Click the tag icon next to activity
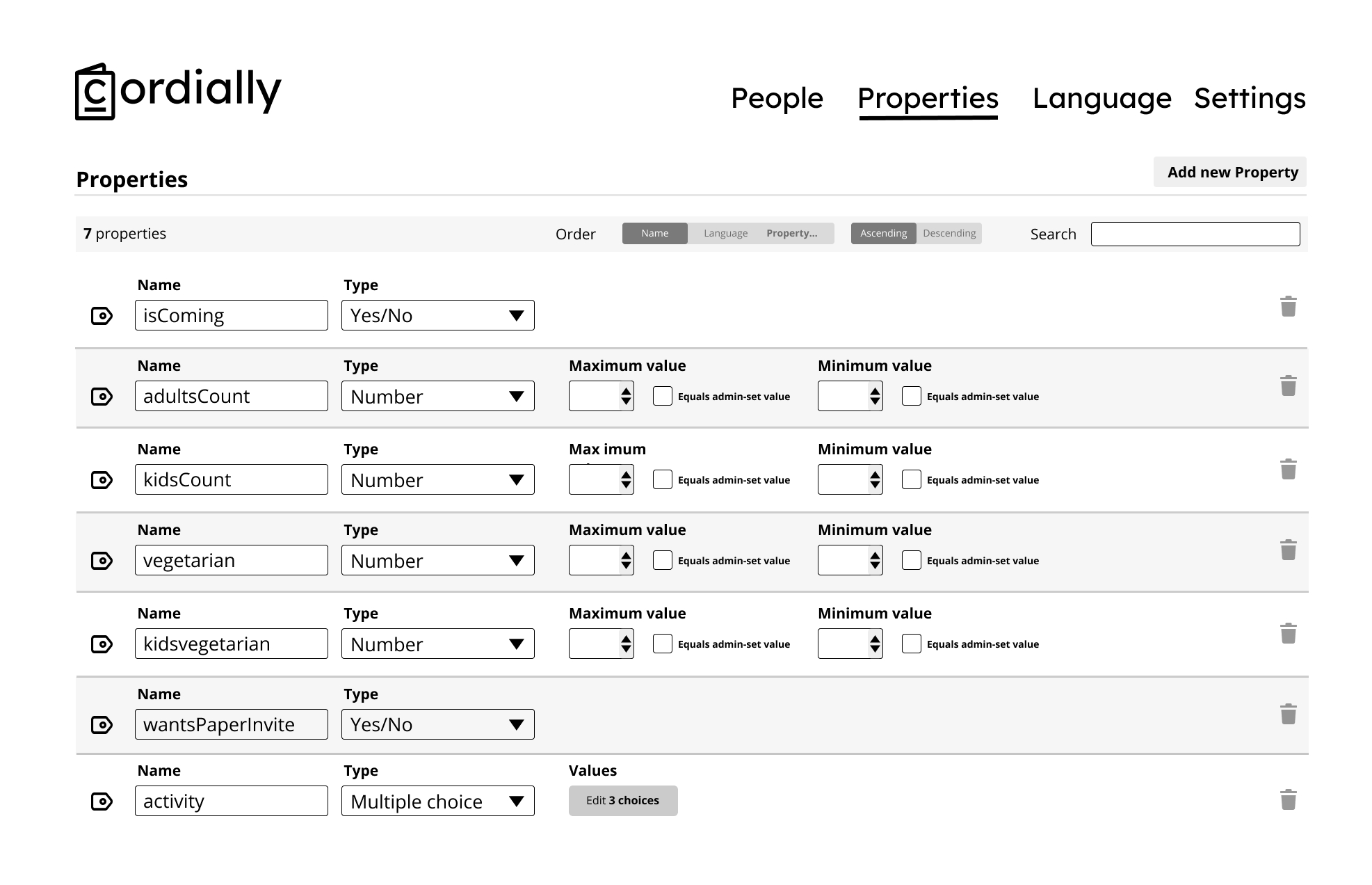Image resolution: width=1372 pixels, height=885 pixels. [x=102, y=802]
